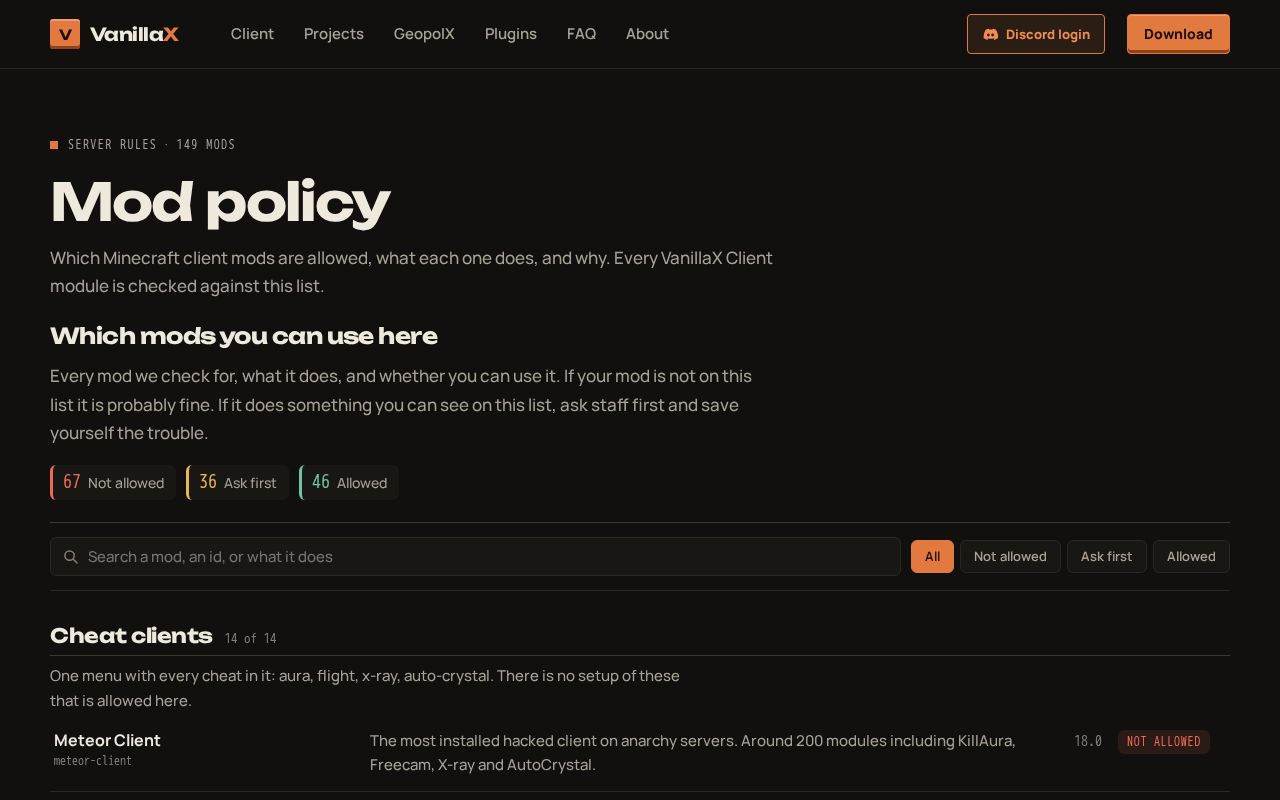Show only Allowed mods

(x=1191, y=557)
